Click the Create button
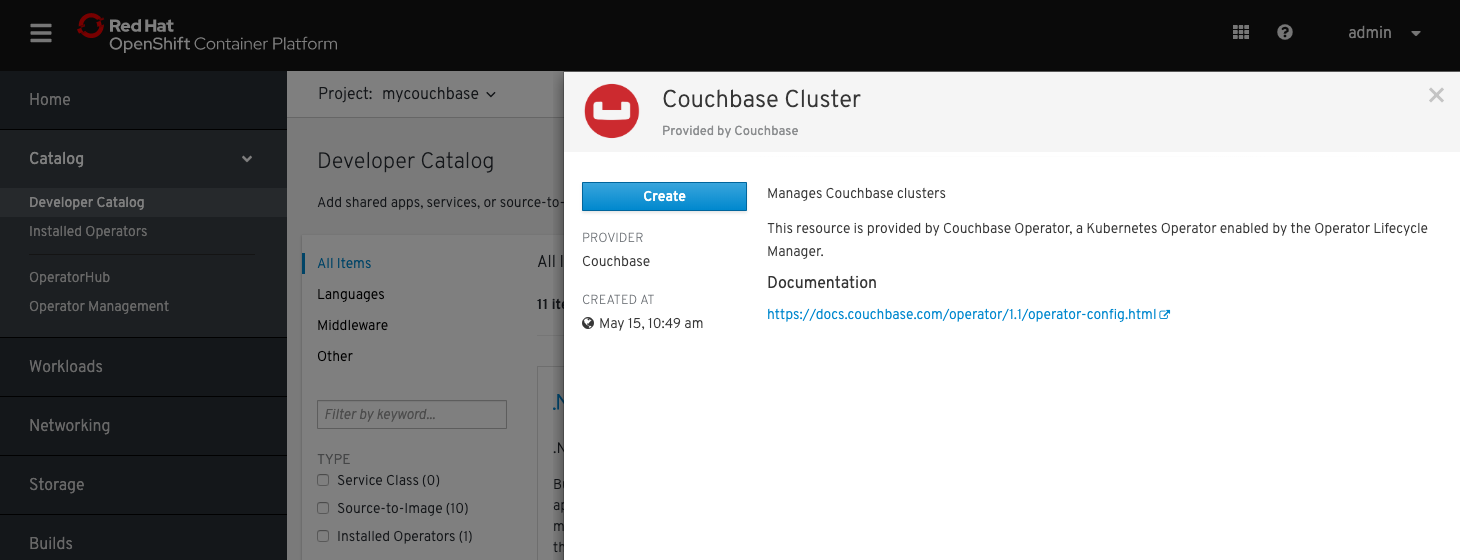Screen dimensions: 1460x560 pos(664,196)
